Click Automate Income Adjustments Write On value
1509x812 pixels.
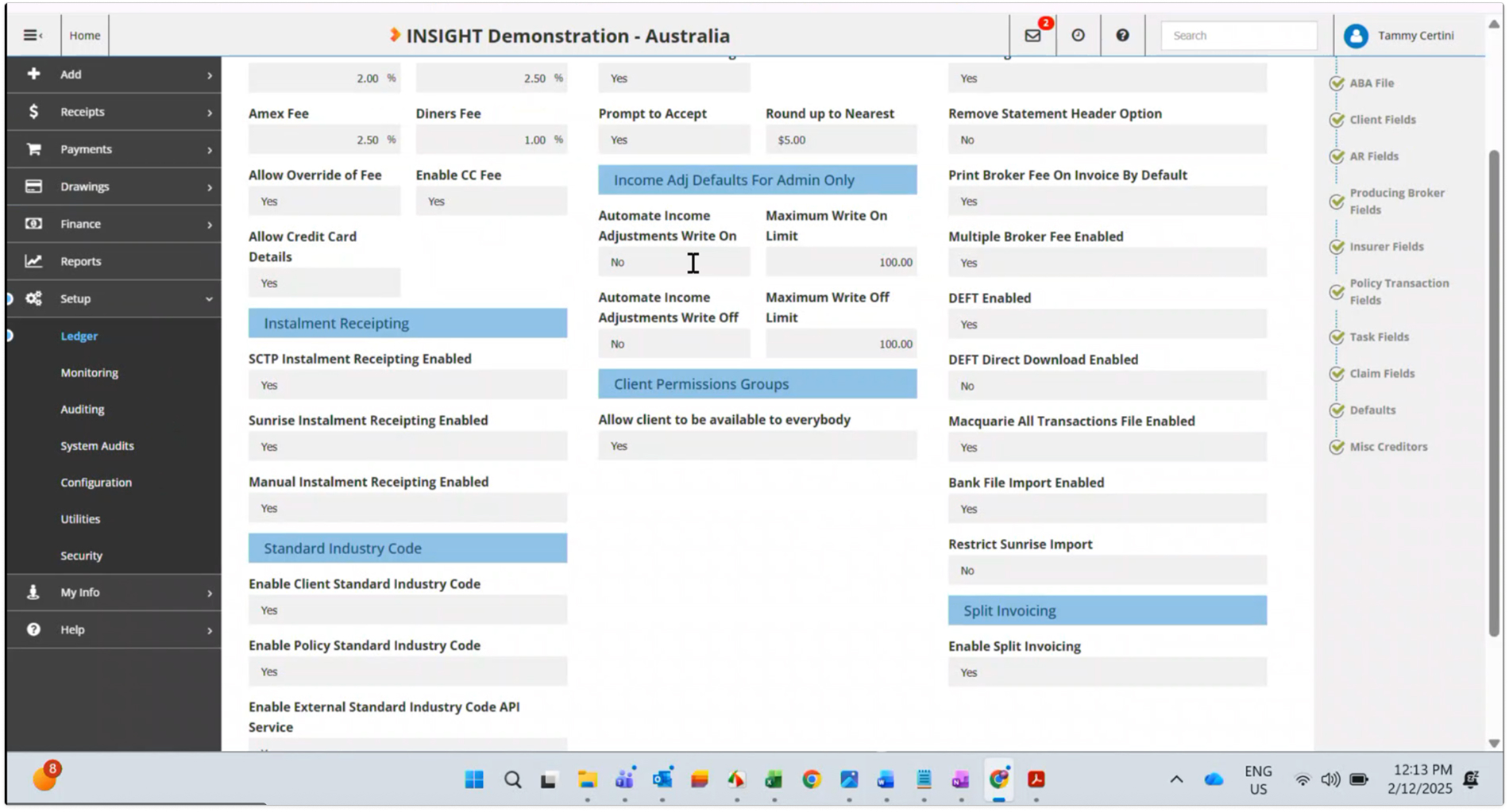pyautogui.click(x=673, y=262)
